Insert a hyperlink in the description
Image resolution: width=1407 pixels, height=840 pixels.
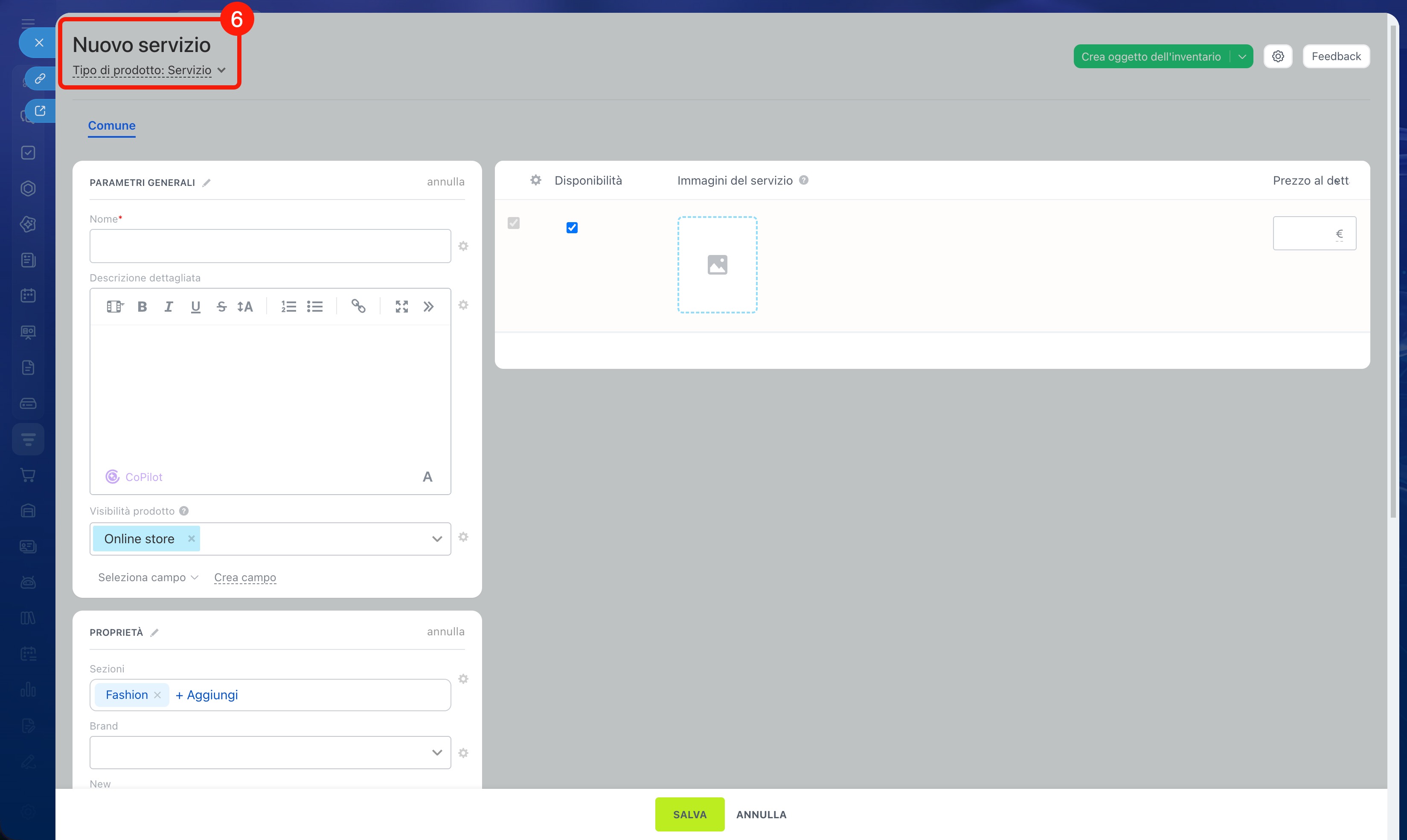click(x=358, y=306)
